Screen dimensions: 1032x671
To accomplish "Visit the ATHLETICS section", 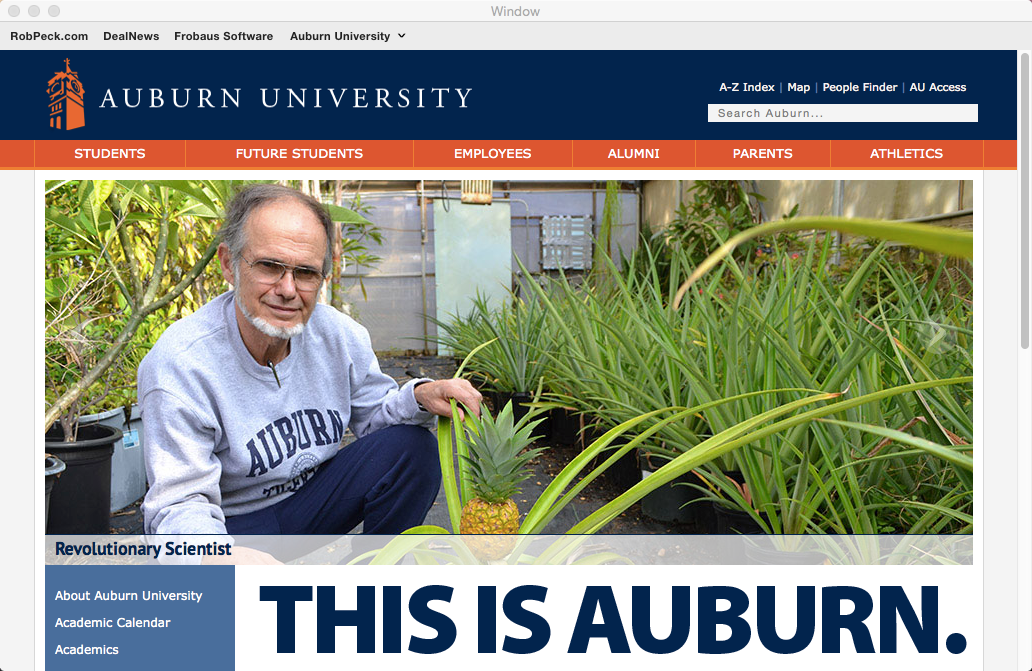I will pos(906,154).
